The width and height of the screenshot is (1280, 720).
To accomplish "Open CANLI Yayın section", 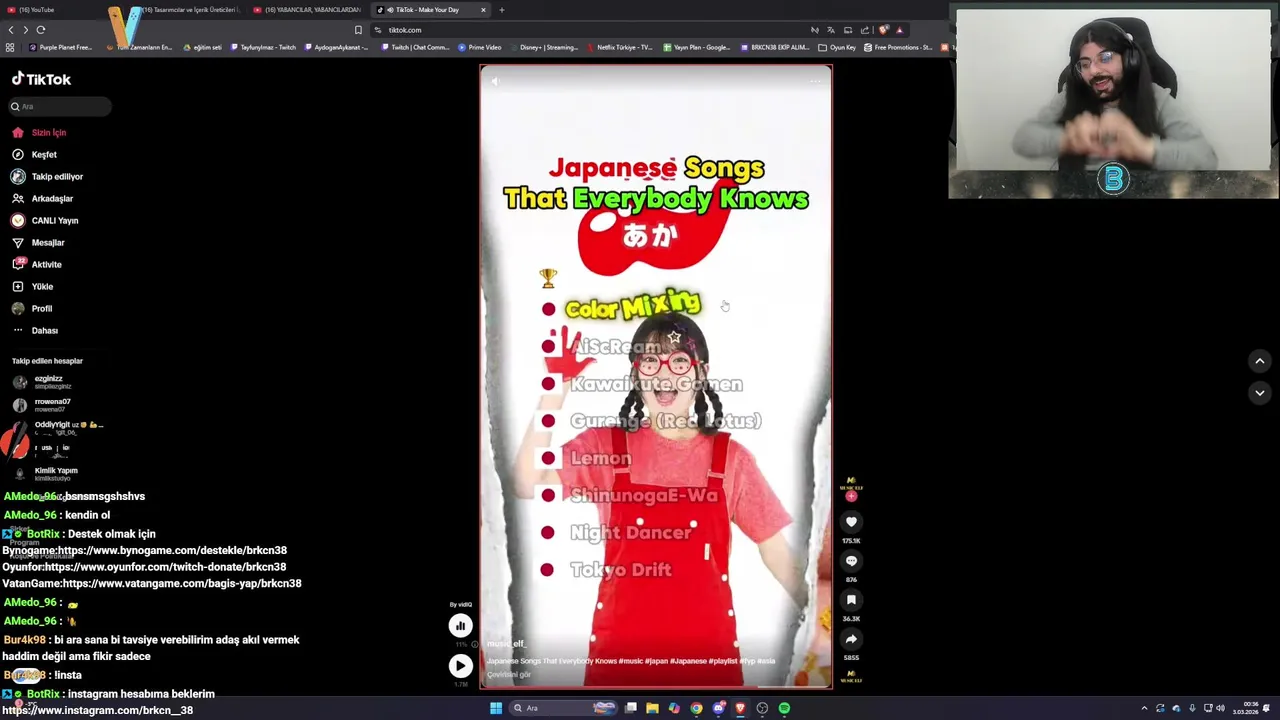I will [x=44, y=220].
